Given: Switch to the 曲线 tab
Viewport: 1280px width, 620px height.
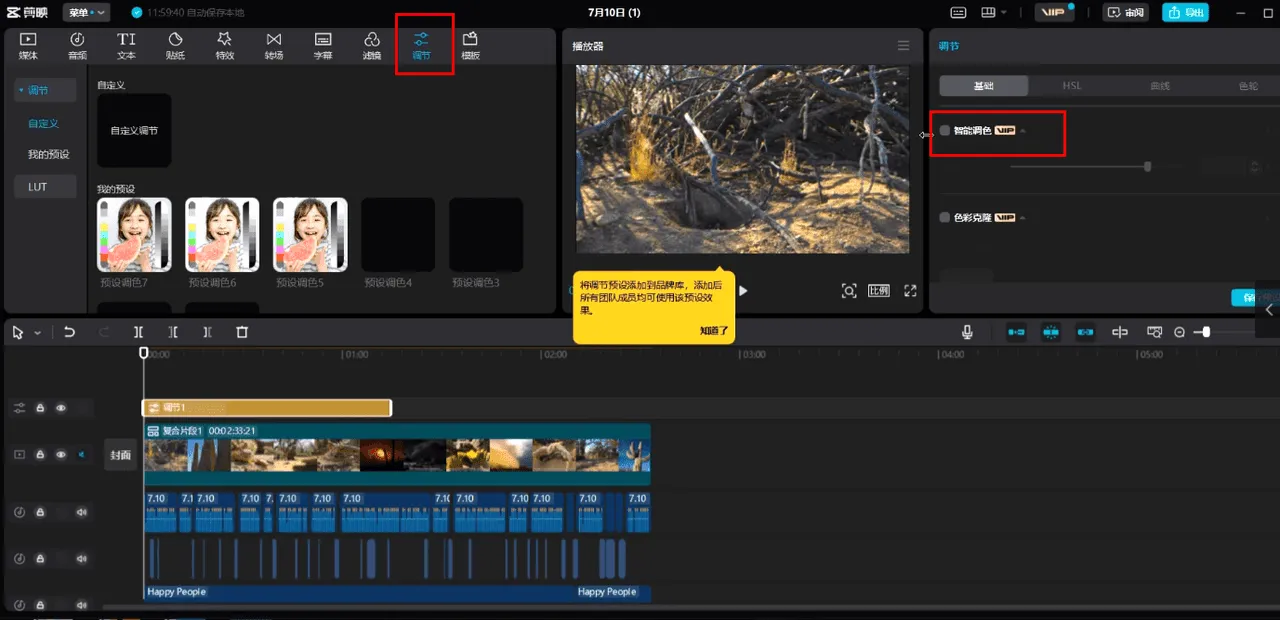Looking at the screenshot, I should coord(1160,86).
